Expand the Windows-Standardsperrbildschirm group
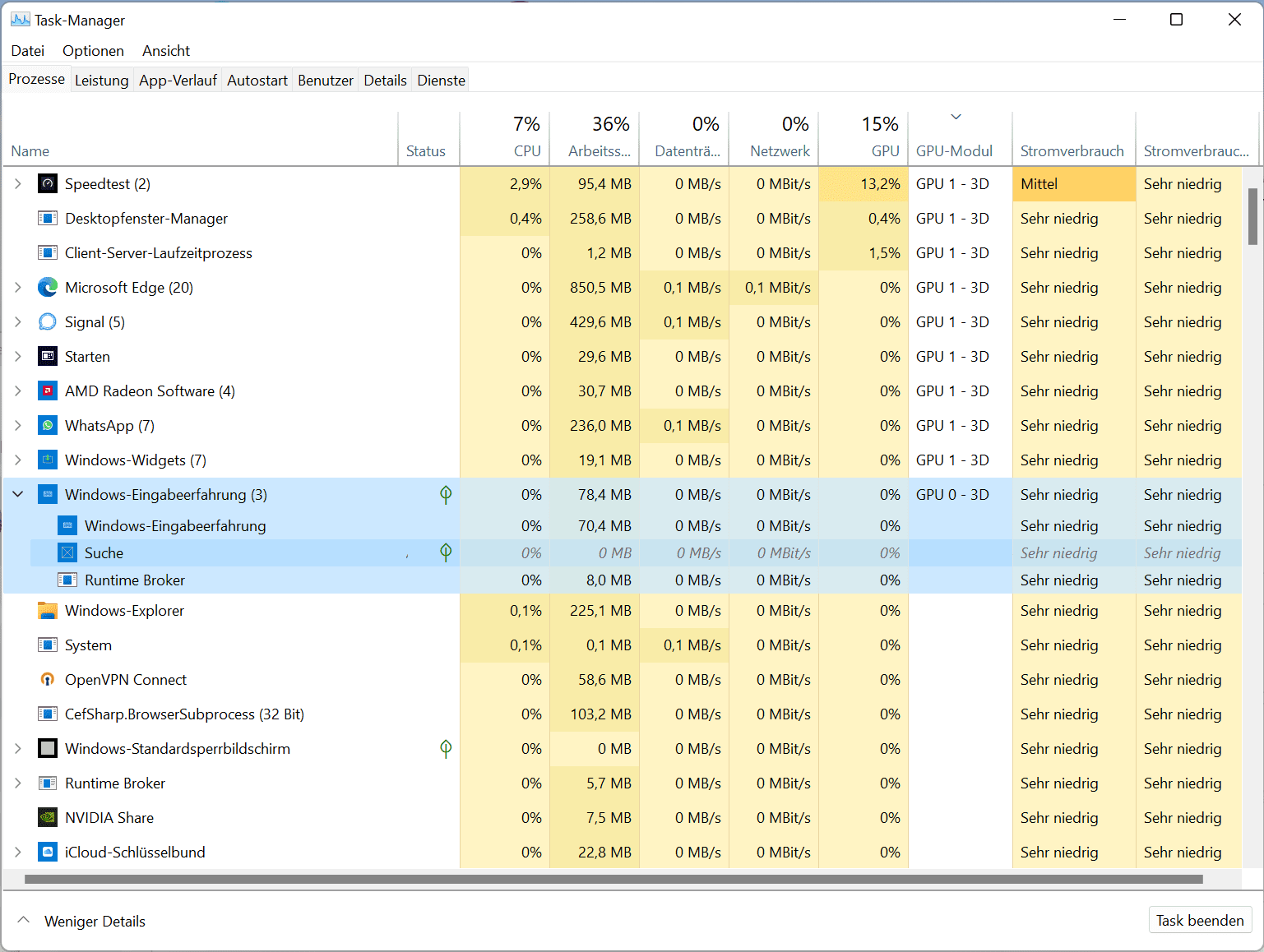 tap(18, 749)
